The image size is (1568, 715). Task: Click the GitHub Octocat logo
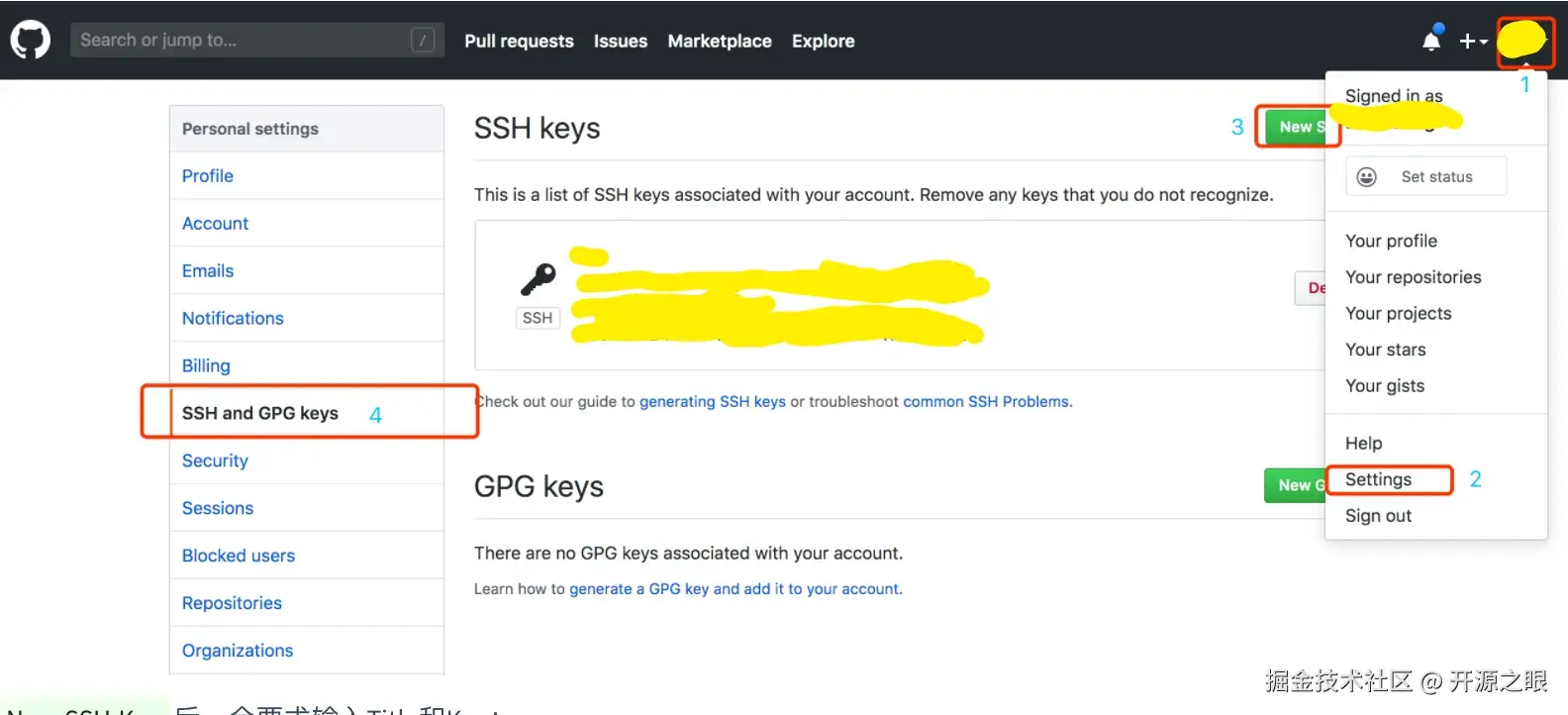(30, 41)
